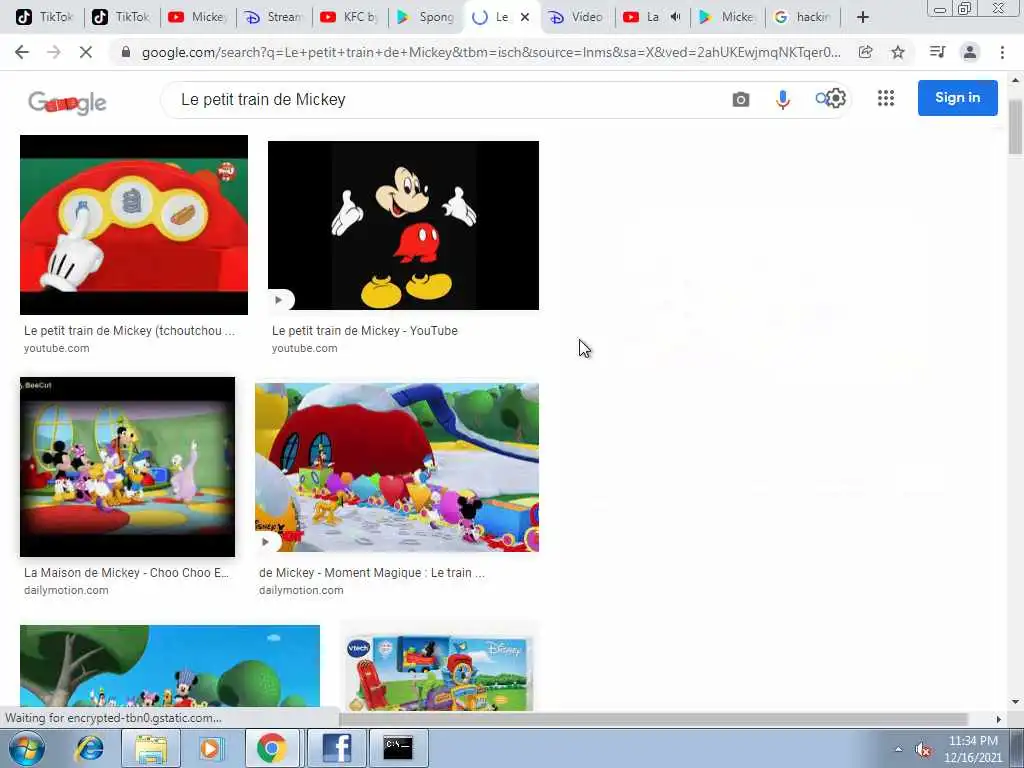Click 'La Maison de Mickey - Choo Choo E...' link
Screen dimensions: 1024x768
[126, 573]
